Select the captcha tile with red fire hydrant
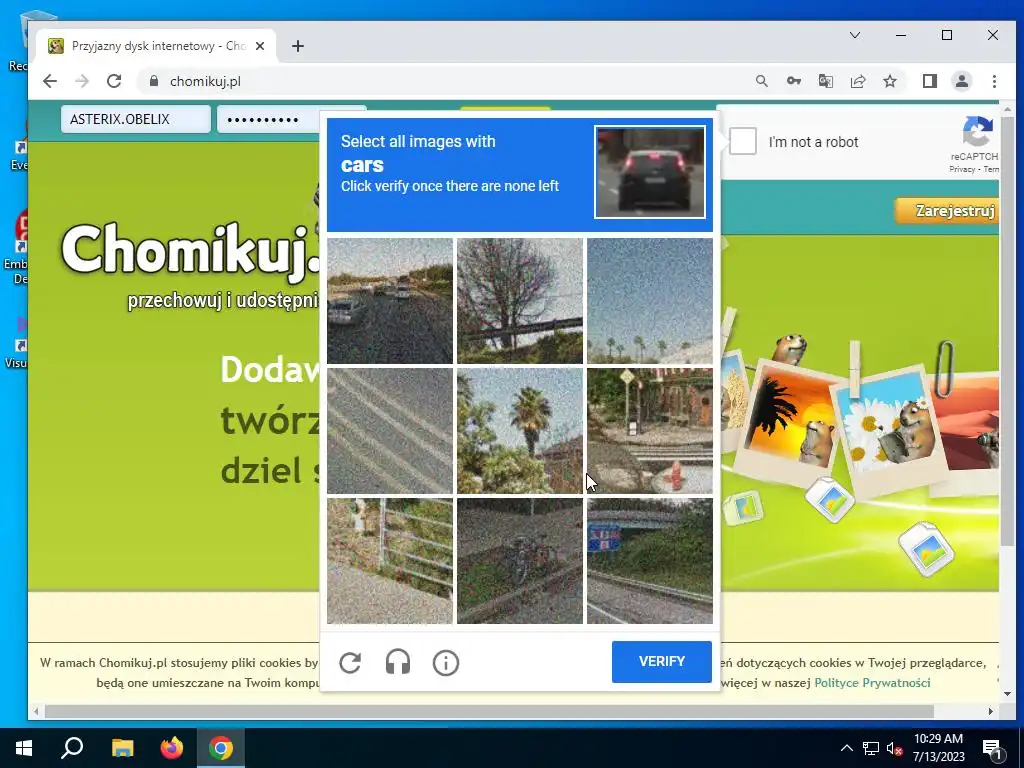 tap(650, 430)
